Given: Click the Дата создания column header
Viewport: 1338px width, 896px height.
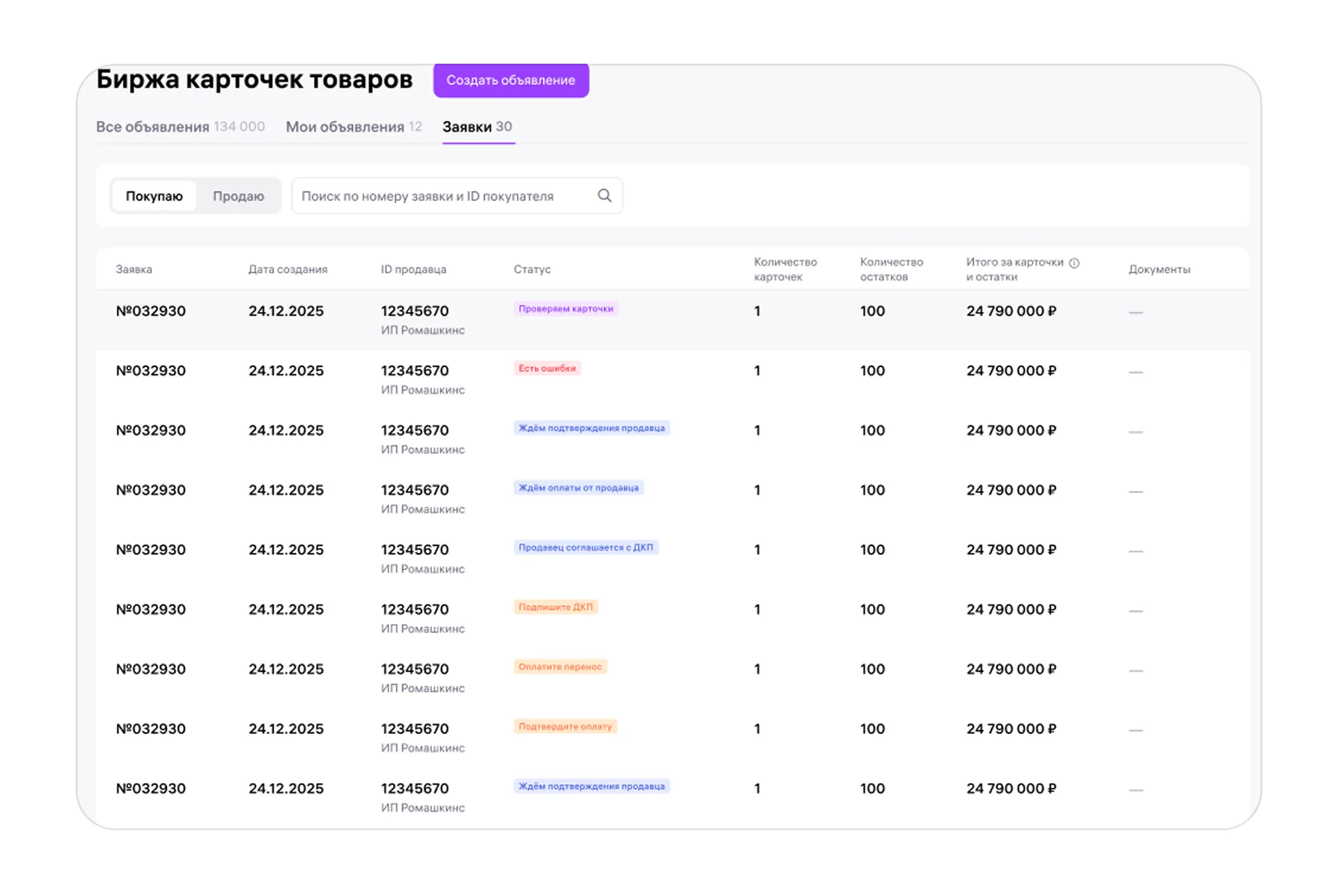Looking at the screenshot, I should pos(288,269).
